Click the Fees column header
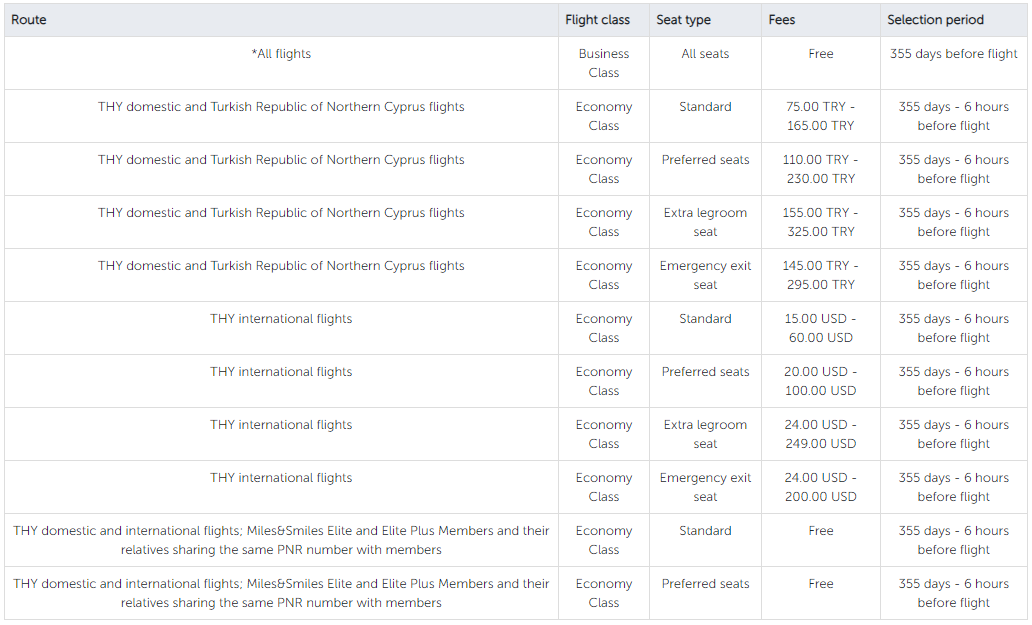Screen dimensions: 1032x625 (x=782, y=20)
